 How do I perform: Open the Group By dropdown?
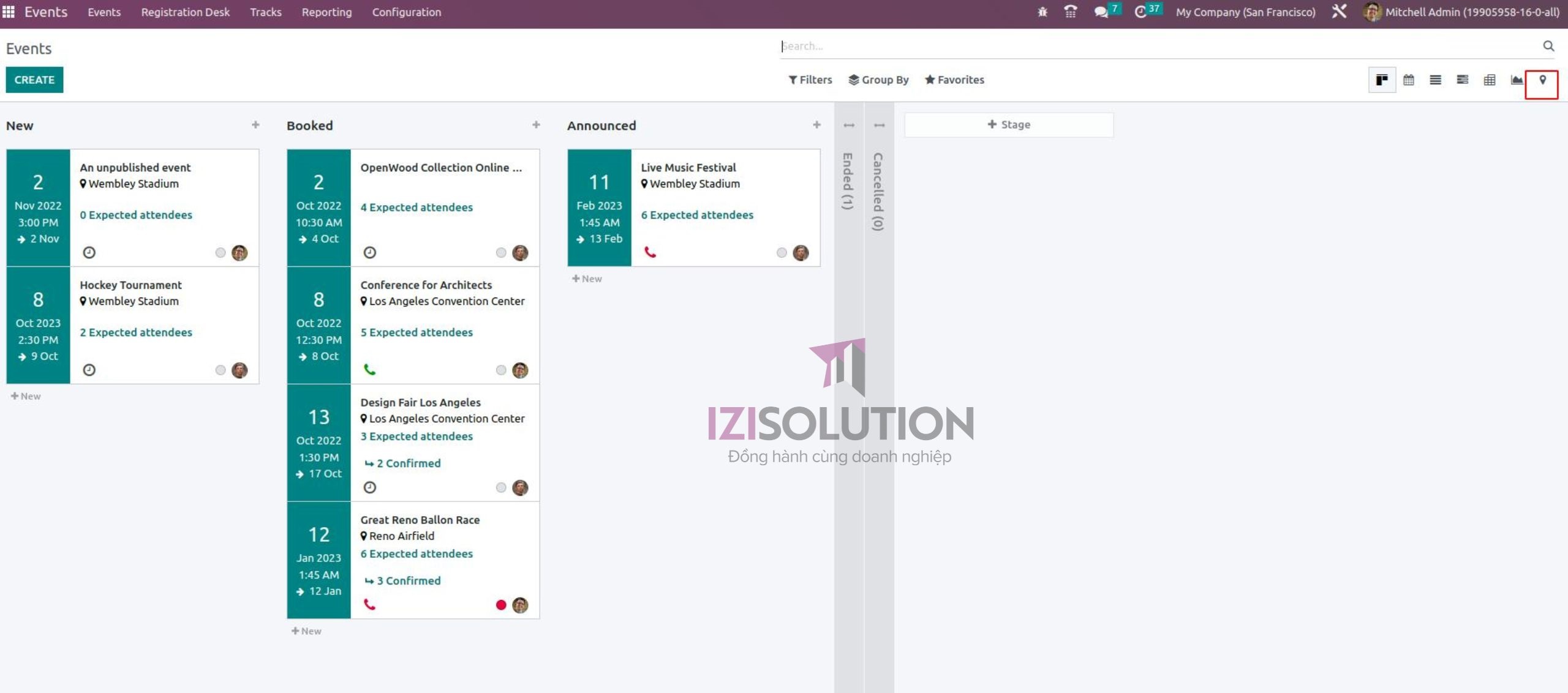point(878,80)
